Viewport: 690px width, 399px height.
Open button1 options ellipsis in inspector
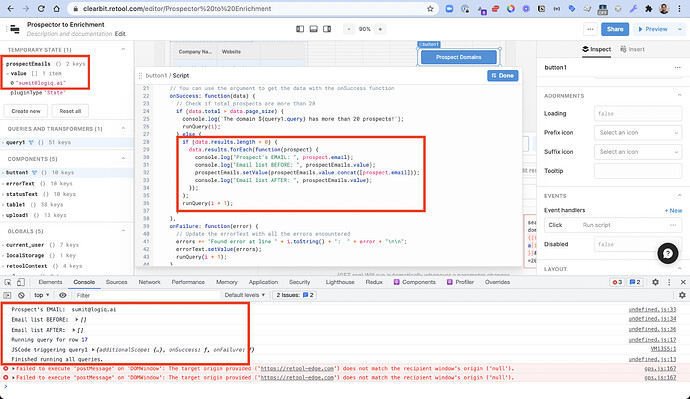pos(677,67)
